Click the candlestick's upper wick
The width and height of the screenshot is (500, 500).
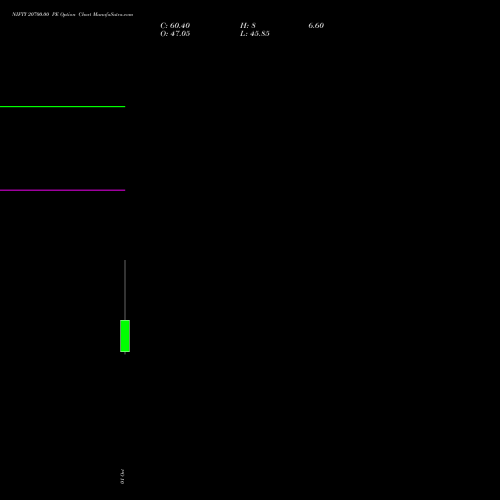[125, 290]
